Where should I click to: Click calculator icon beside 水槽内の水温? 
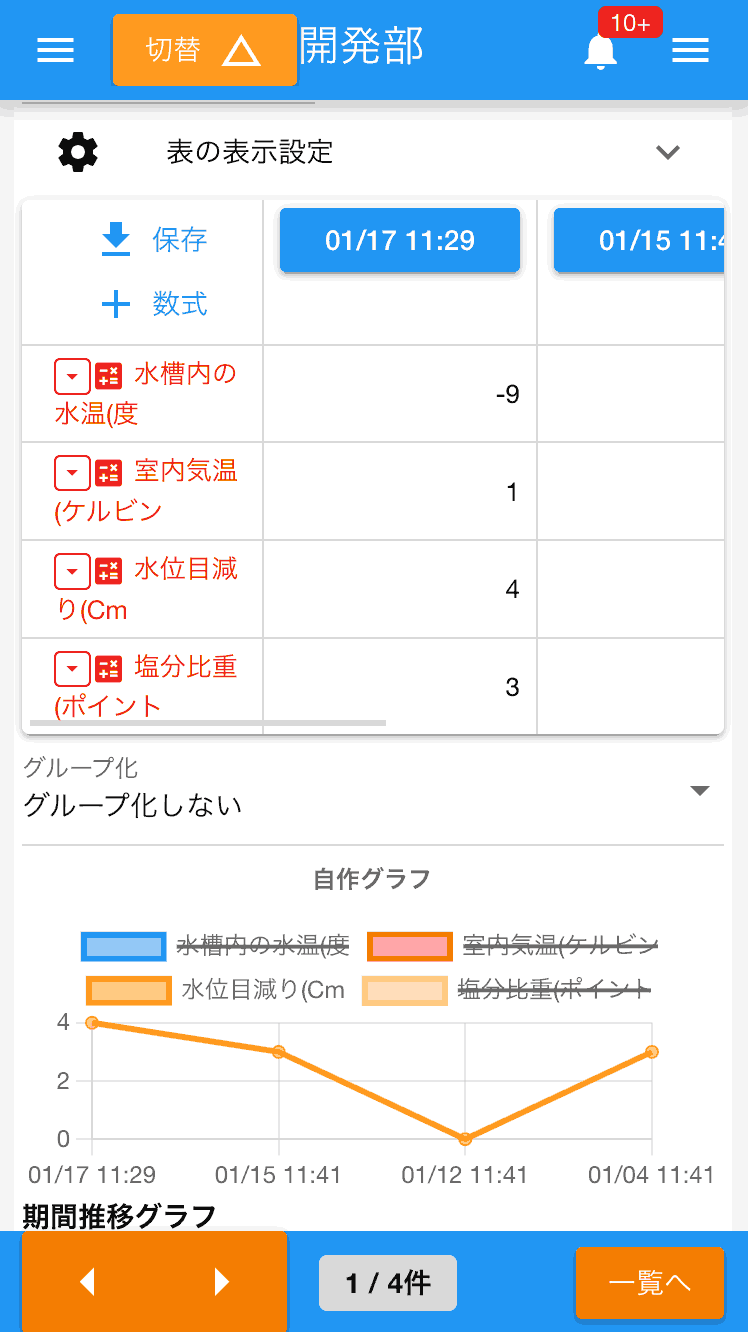tap(108, 376)
